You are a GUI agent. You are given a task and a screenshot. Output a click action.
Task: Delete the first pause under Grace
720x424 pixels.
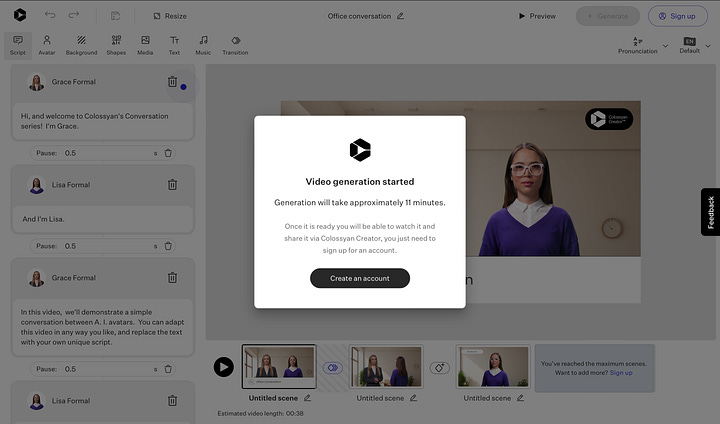pos(168,153)
